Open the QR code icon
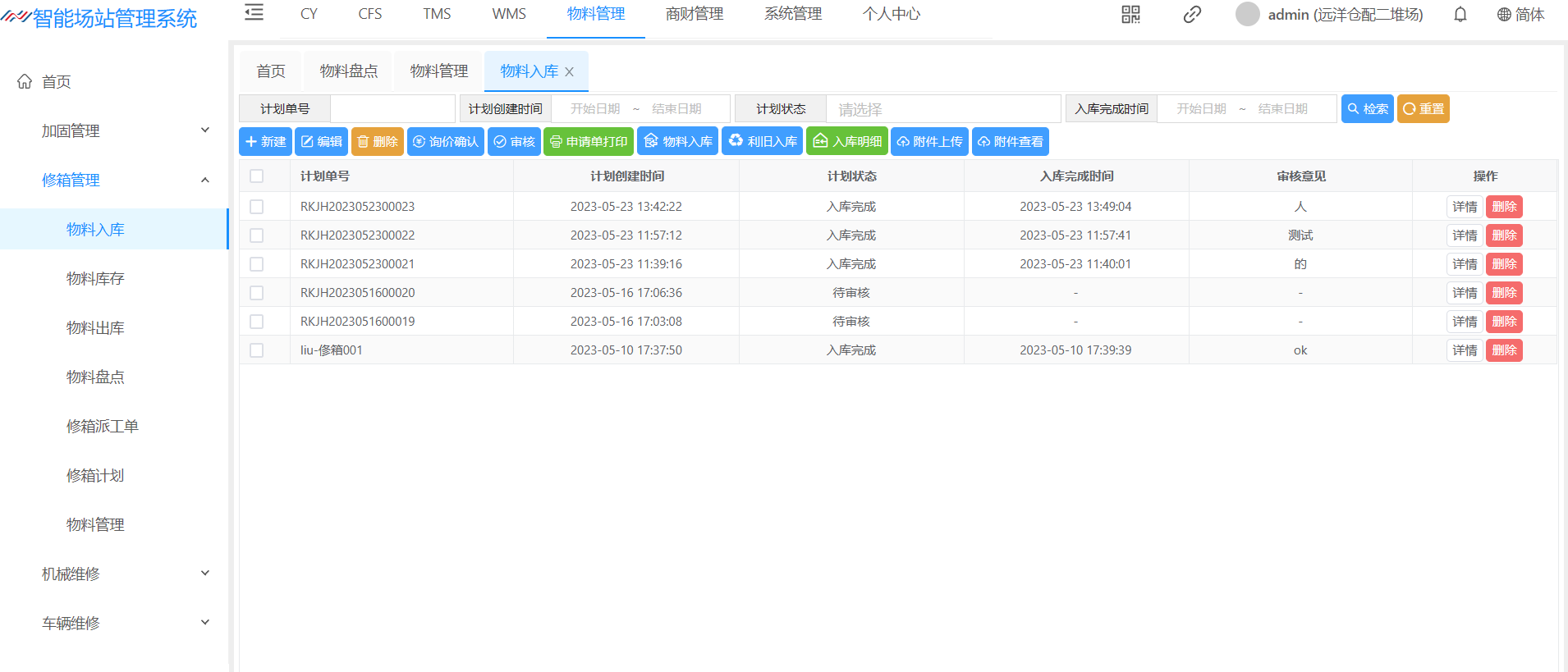Screen dimensions: 1568x672 pyautogui.click(x=1130, y=15)
